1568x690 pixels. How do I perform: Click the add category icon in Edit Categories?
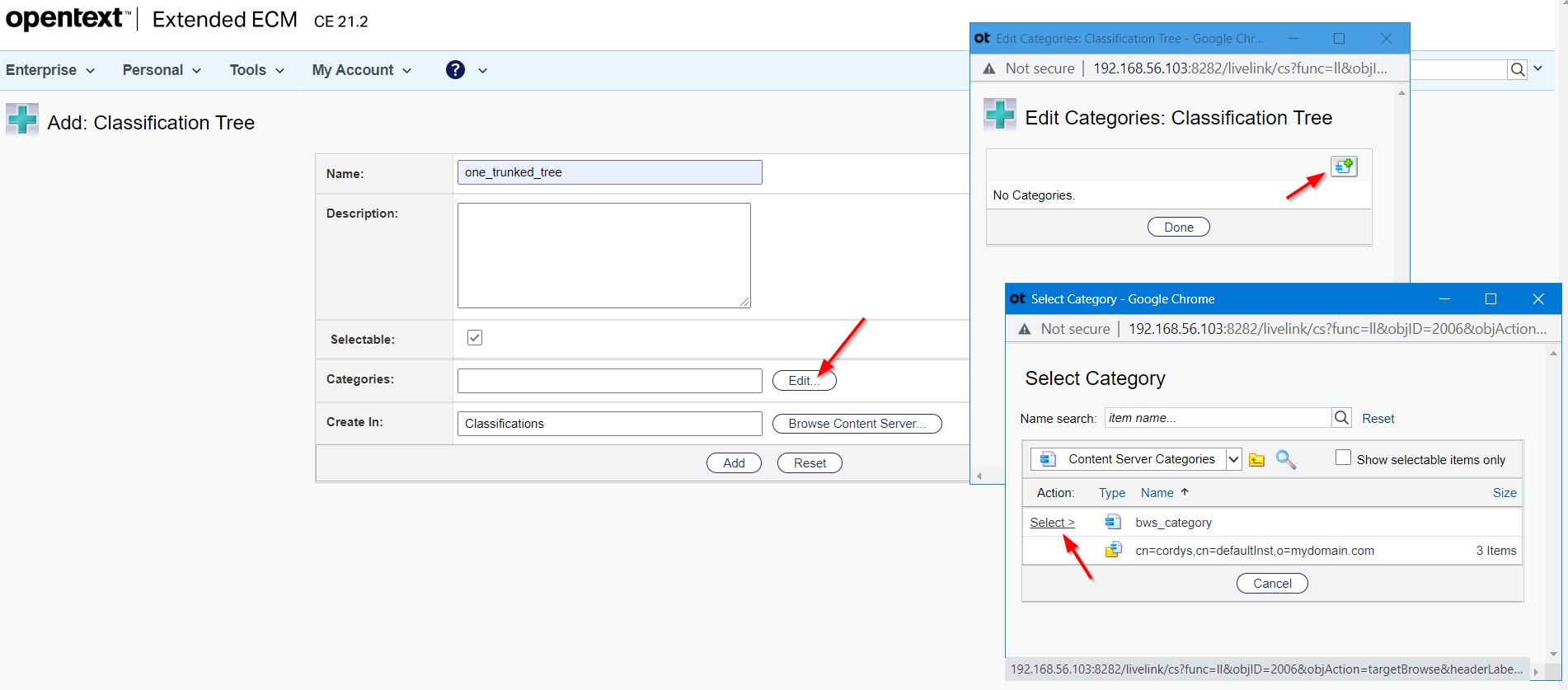(1343, 167)
